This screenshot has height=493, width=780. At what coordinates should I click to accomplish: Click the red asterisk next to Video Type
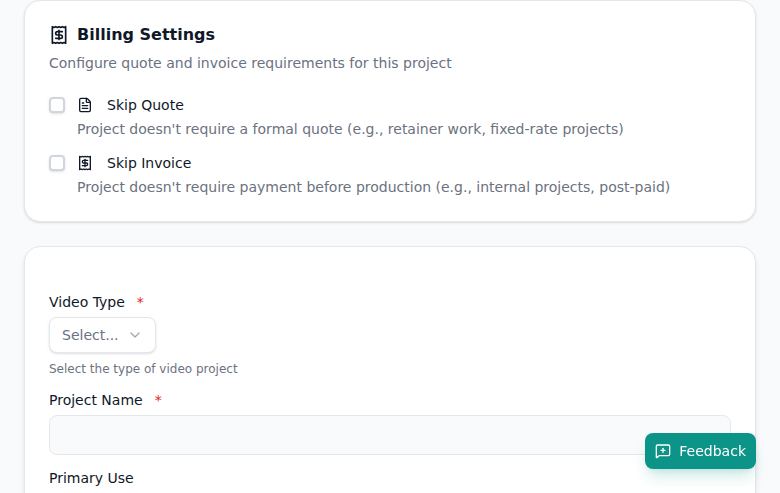click(140, 302)
